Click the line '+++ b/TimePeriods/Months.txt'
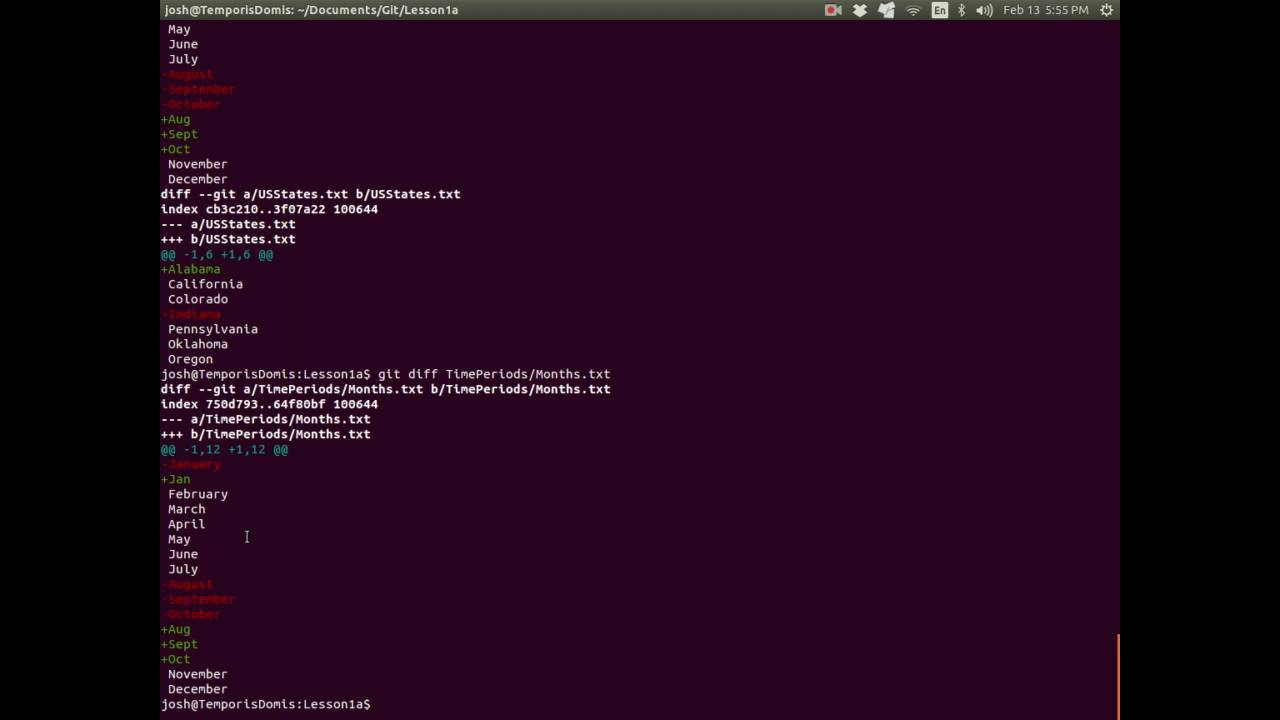 (x=266, y=434)
